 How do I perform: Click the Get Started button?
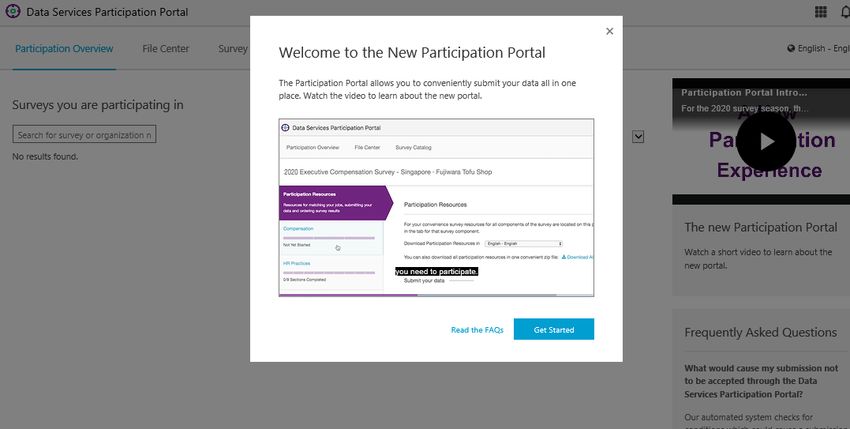[553, 329]
